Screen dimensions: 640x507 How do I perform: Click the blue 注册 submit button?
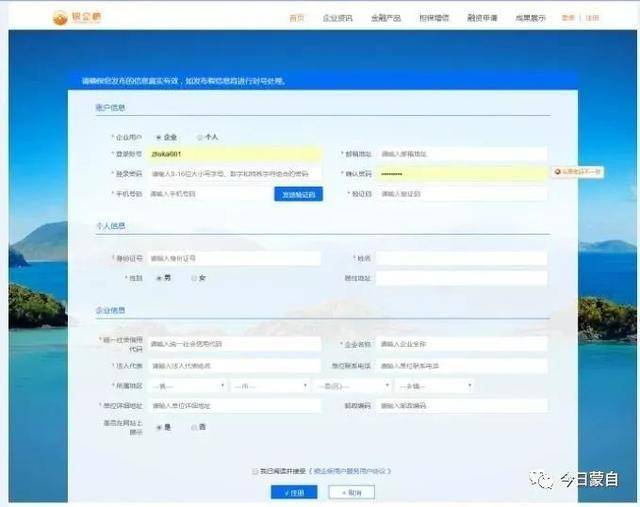pos(294,492)
